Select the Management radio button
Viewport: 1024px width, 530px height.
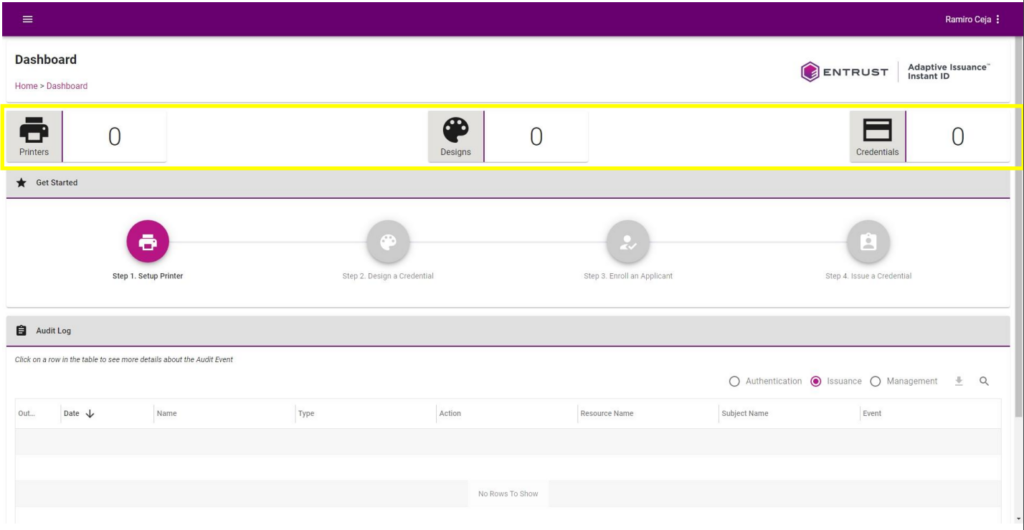coord(876,381)
